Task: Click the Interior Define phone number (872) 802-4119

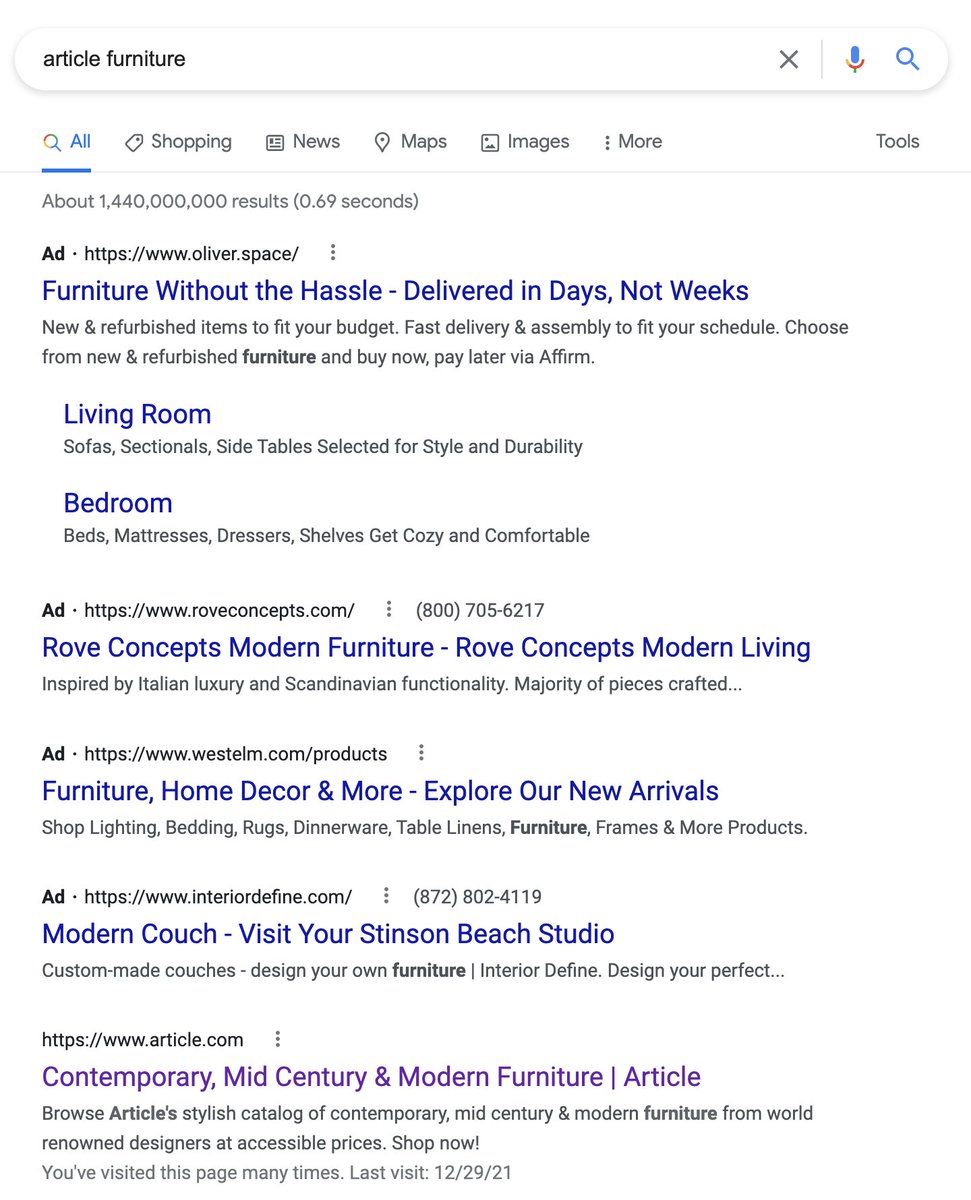Action: pyautogui.click(x=477, y=897)
